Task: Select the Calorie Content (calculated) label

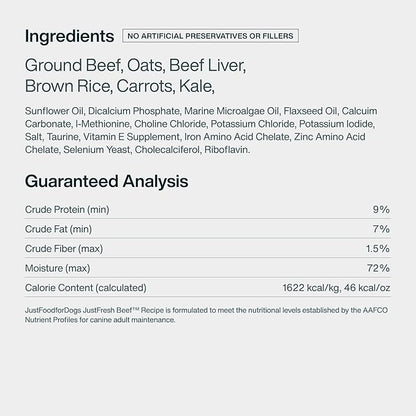Action: (86, 288)
